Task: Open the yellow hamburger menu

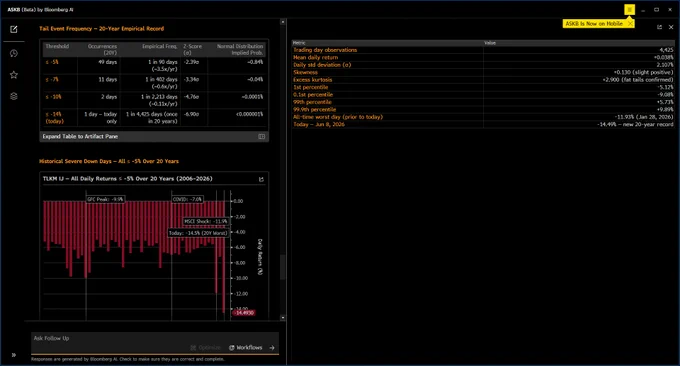Action: click(x=629, y=10)
